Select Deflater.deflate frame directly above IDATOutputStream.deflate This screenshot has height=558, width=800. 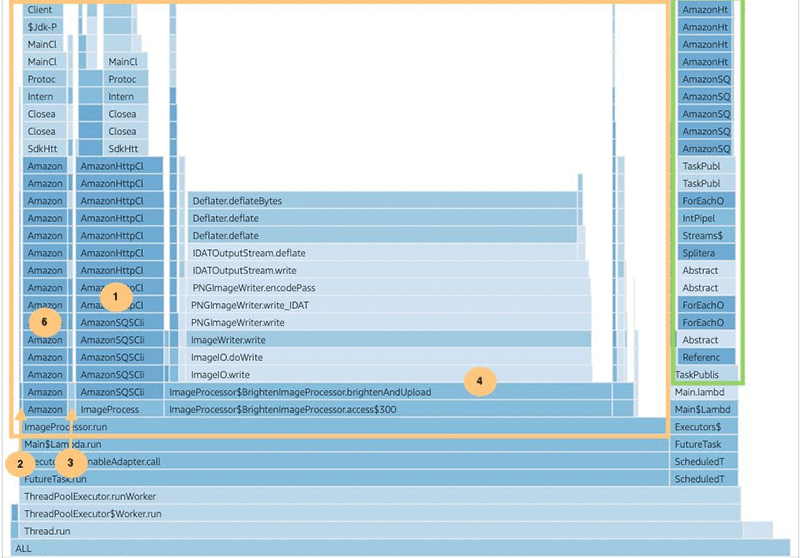point(383,236)
